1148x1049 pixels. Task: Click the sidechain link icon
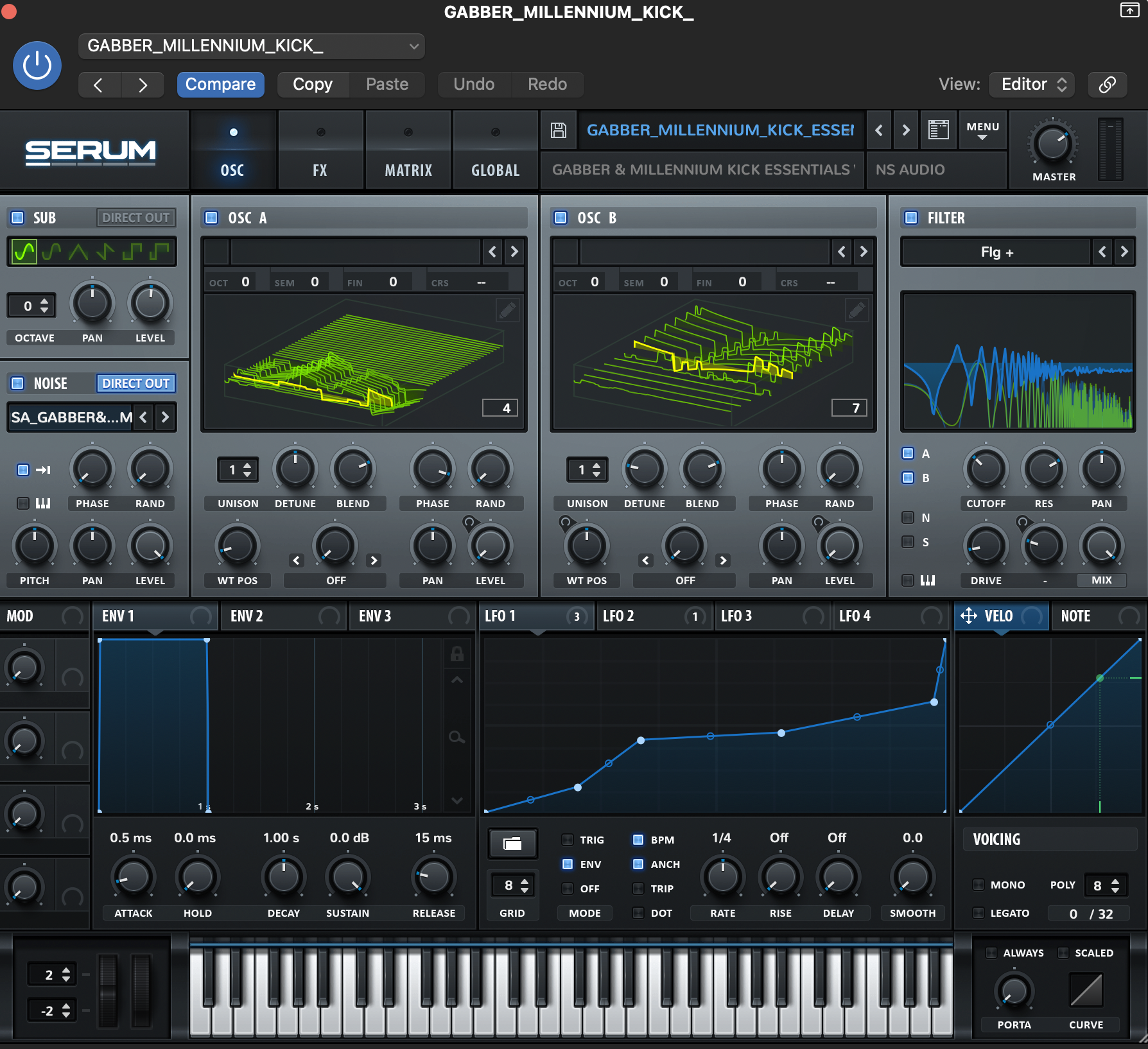(x=1107, y=84)
